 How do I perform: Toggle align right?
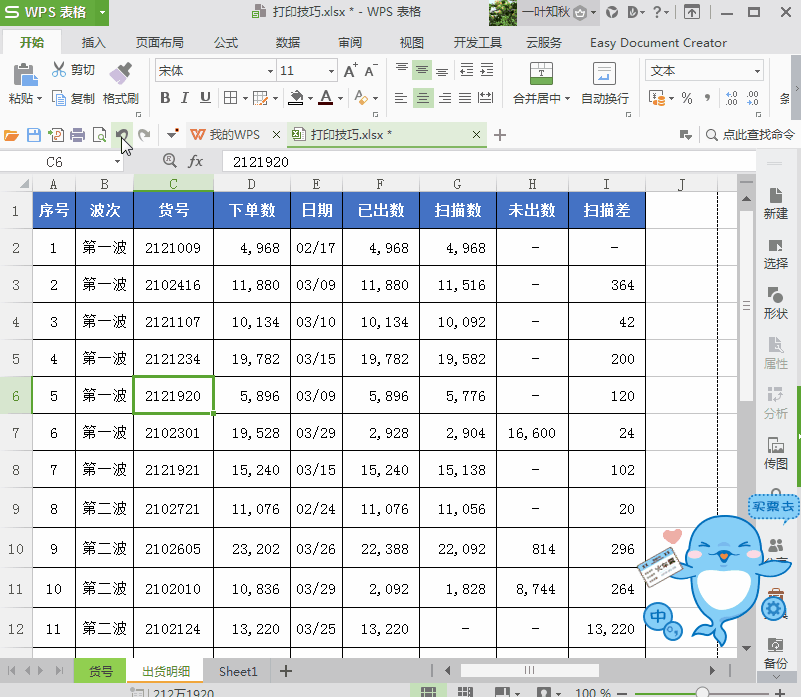coord(445,98)
